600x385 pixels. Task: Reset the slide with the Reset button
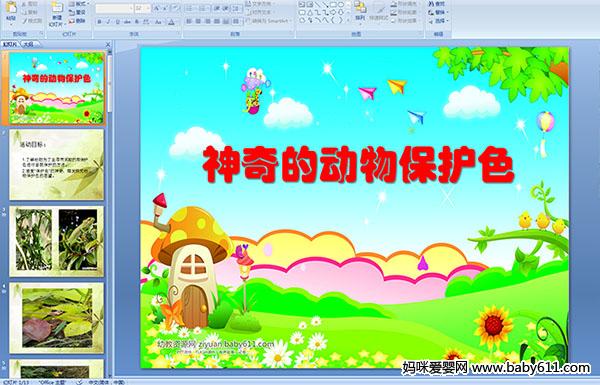(x=78, y=12)
